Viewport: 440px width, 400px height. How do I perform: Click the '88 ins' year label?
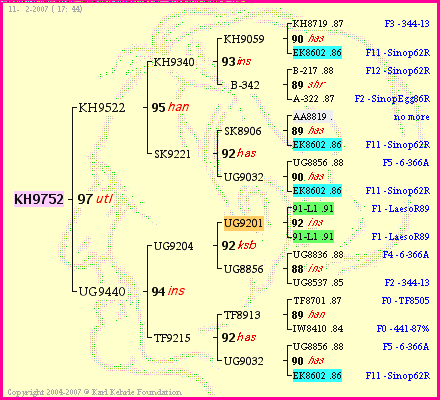tap(307, 269)
